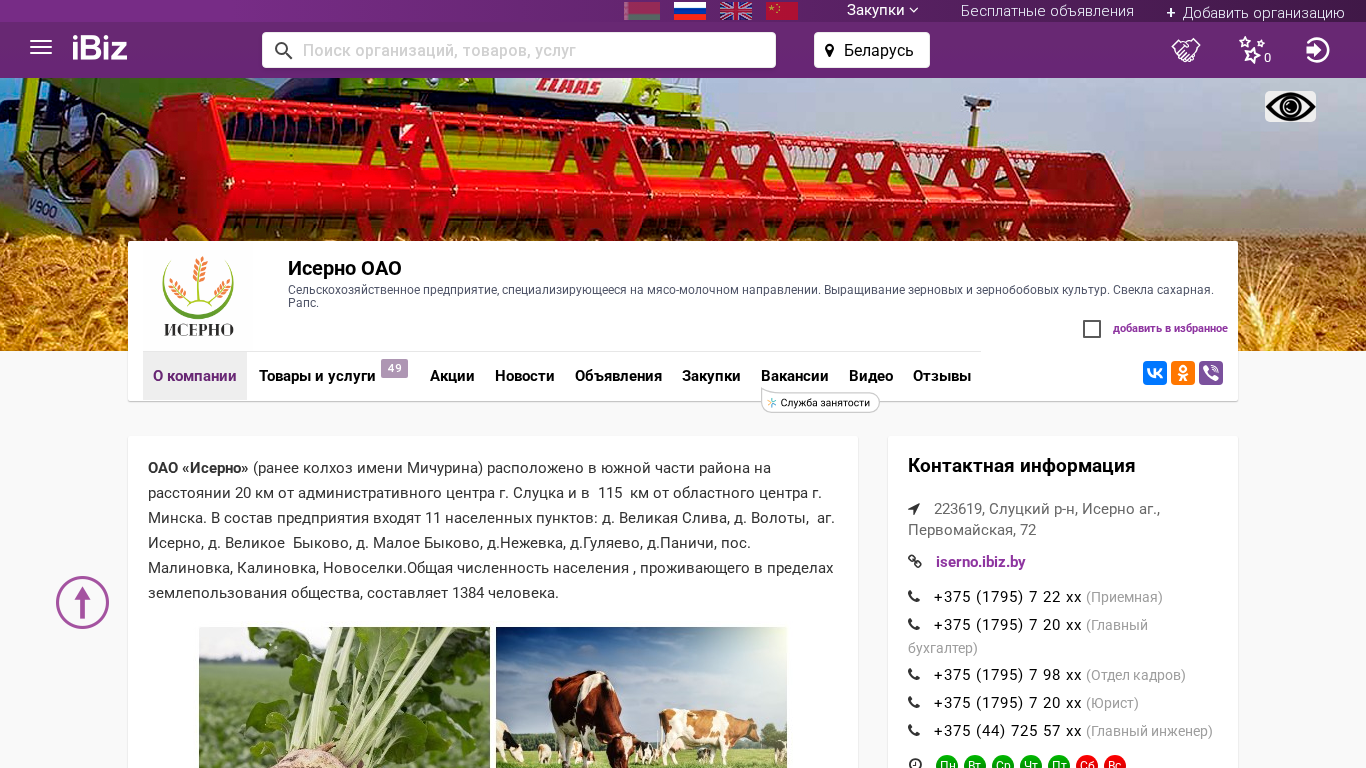Open the iserno.ibiz.by website link

coord(981,562)
